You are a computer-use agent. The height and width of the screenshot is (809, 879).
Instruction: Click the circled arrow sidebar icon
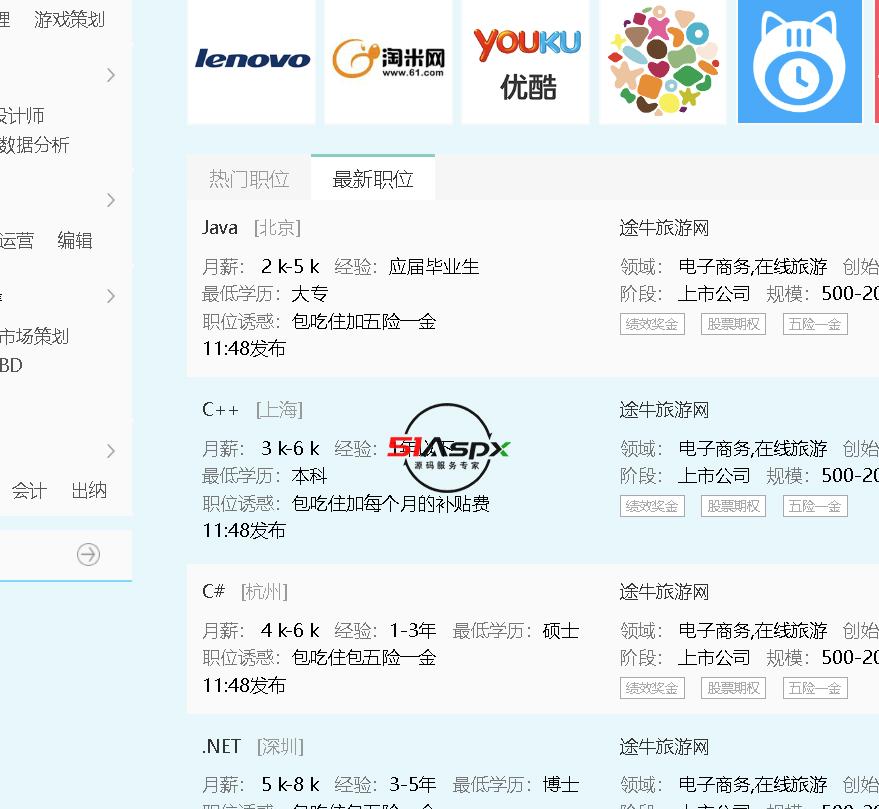pos(89,554)
